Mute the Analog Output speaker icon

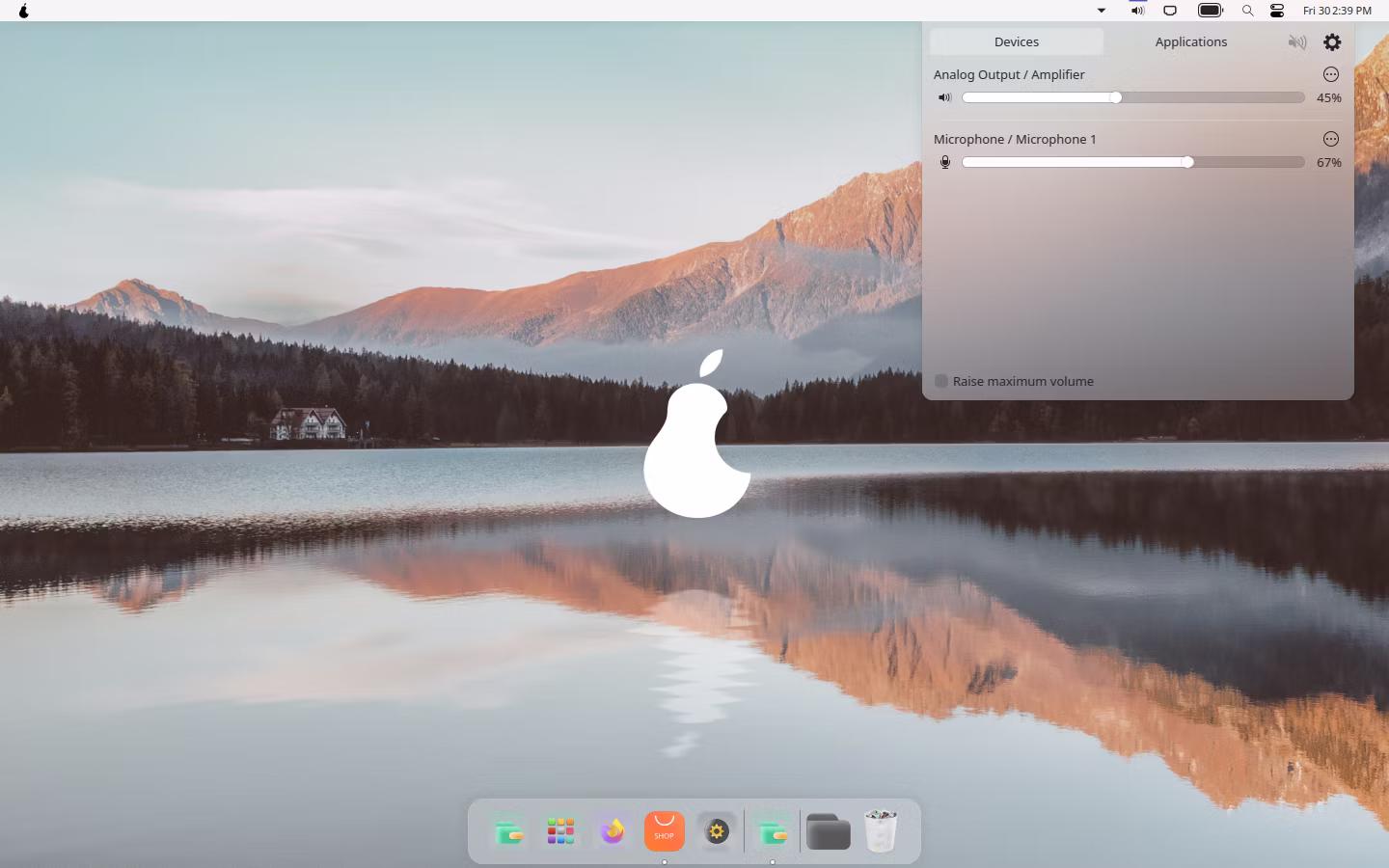(945, 97)
